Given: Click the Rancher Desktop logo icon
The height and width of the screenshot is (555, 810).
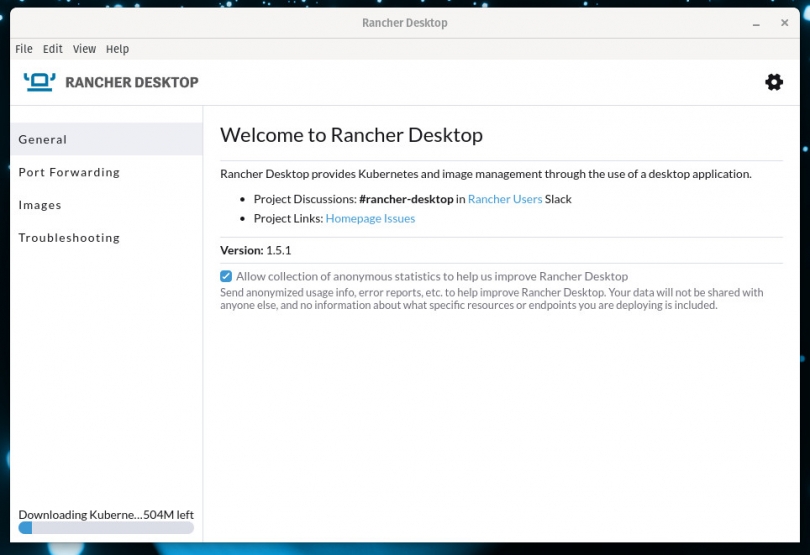Looking at the screenshot, I should [x=40, y=82].
